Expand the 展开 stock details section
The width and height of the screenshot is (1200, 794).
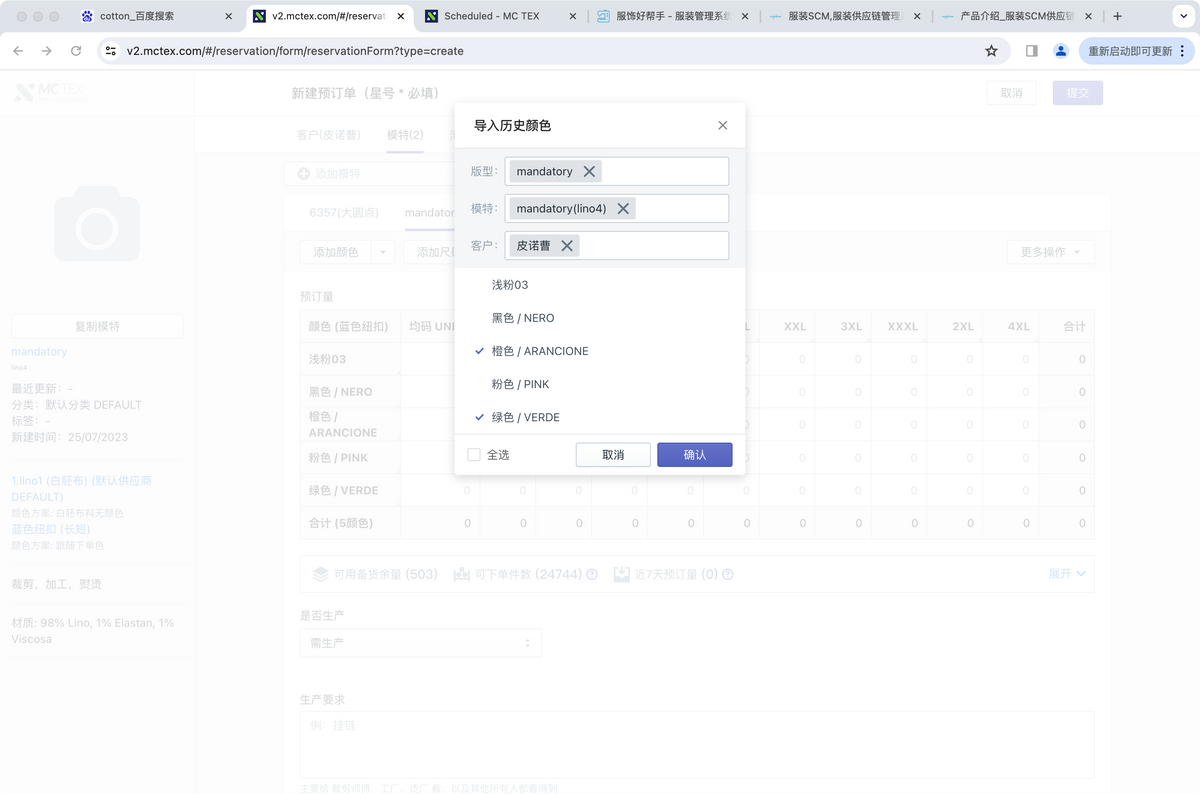[x=1067, y=574]
